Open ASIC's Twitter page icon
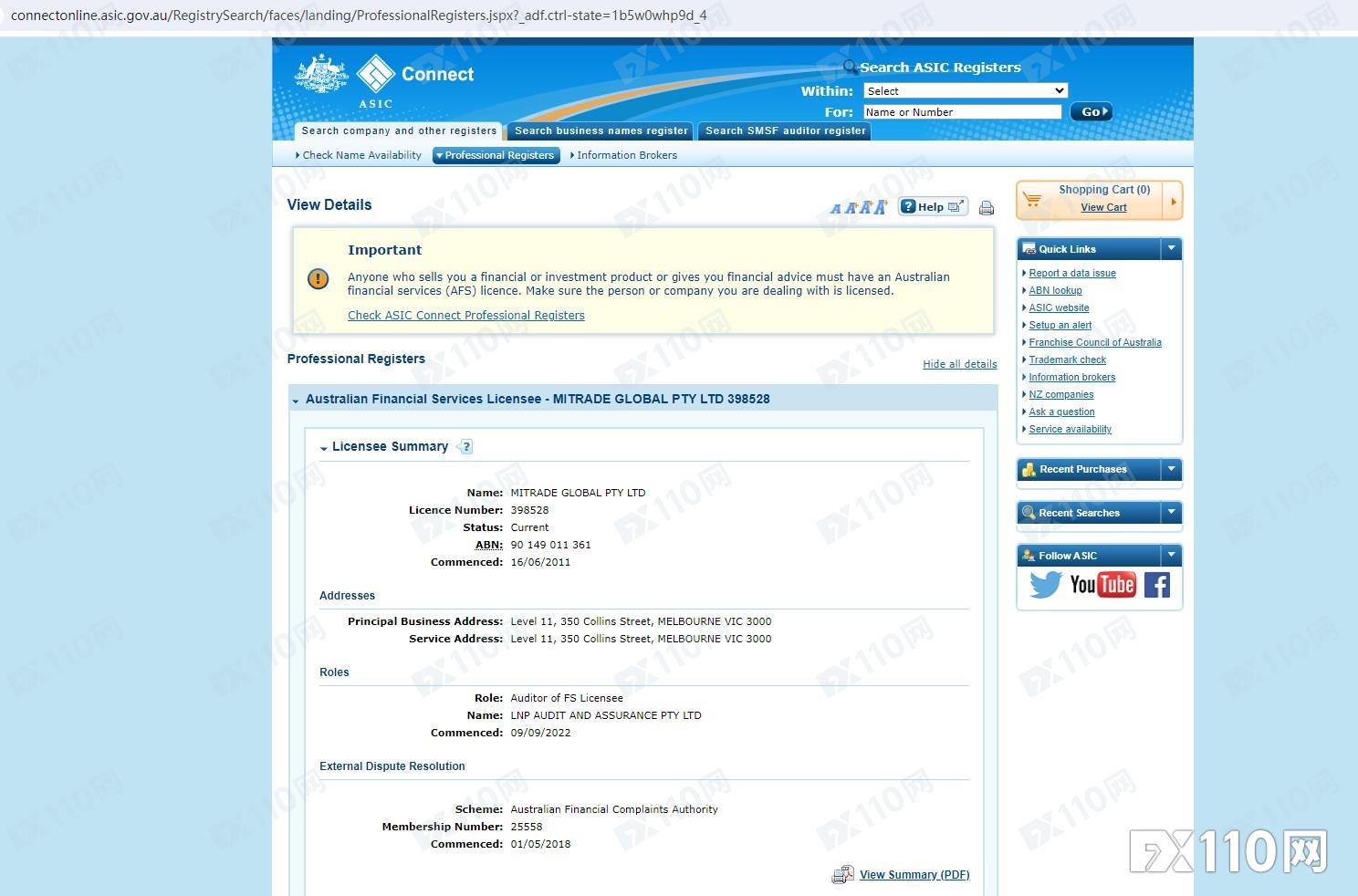This screenshot has width=1358, height=896. coord(1046,585)
